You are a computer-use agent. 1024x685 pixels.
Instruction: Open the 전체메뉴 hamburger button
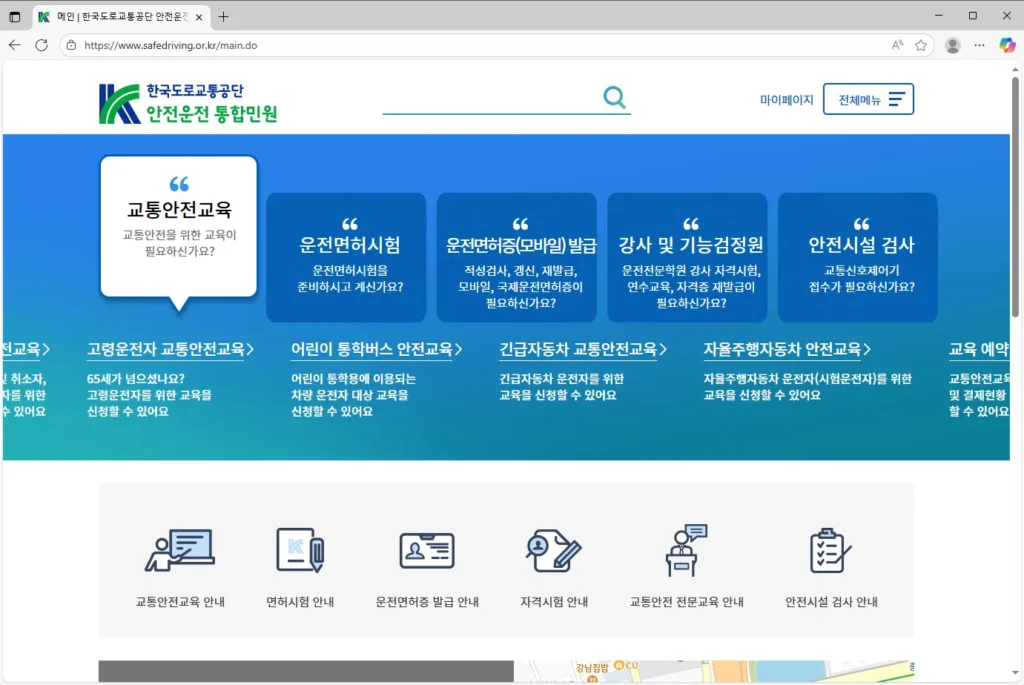click(x=868, y=98)
